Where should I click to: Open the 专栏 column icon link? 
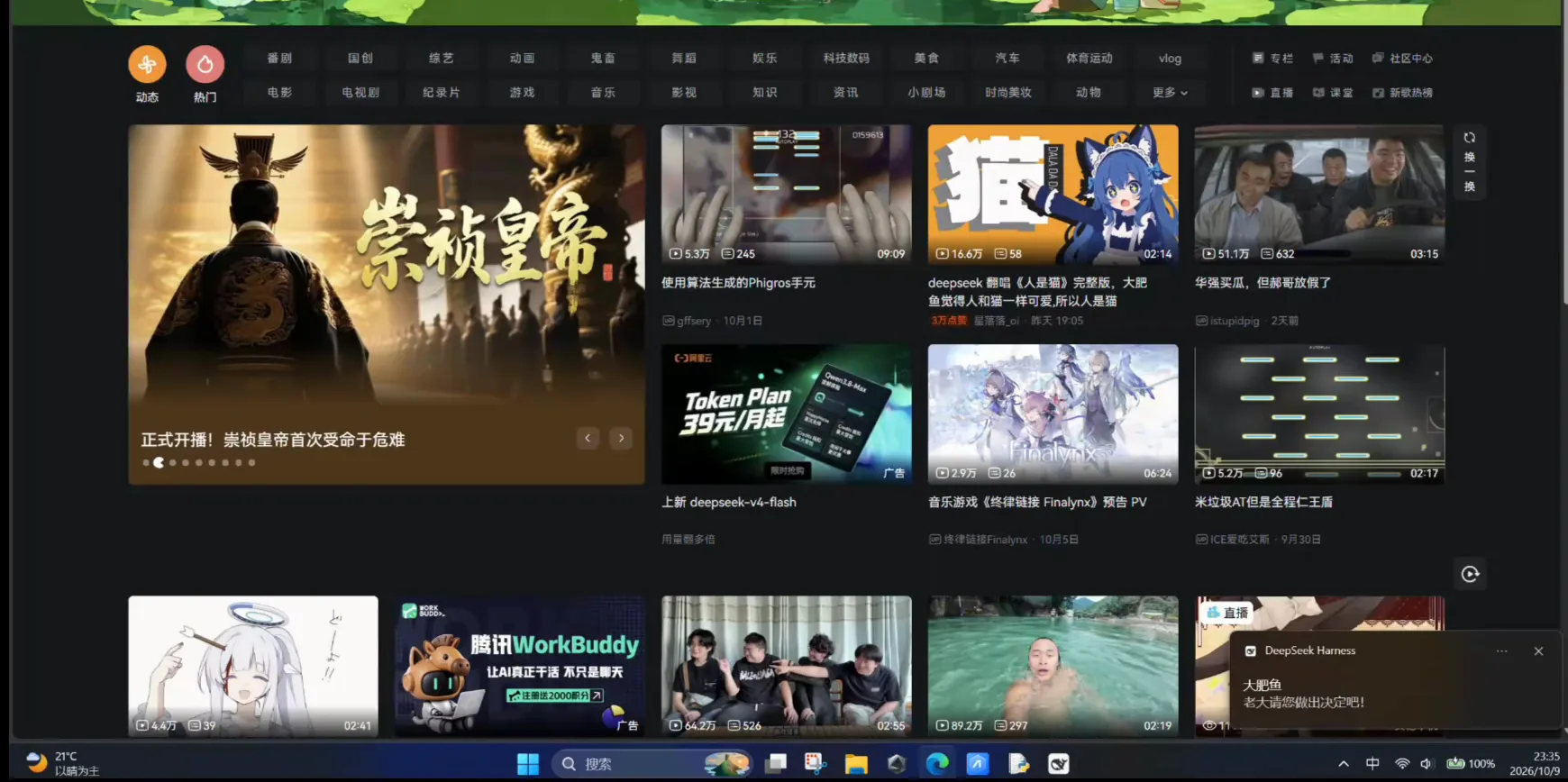pos(1272,58)
